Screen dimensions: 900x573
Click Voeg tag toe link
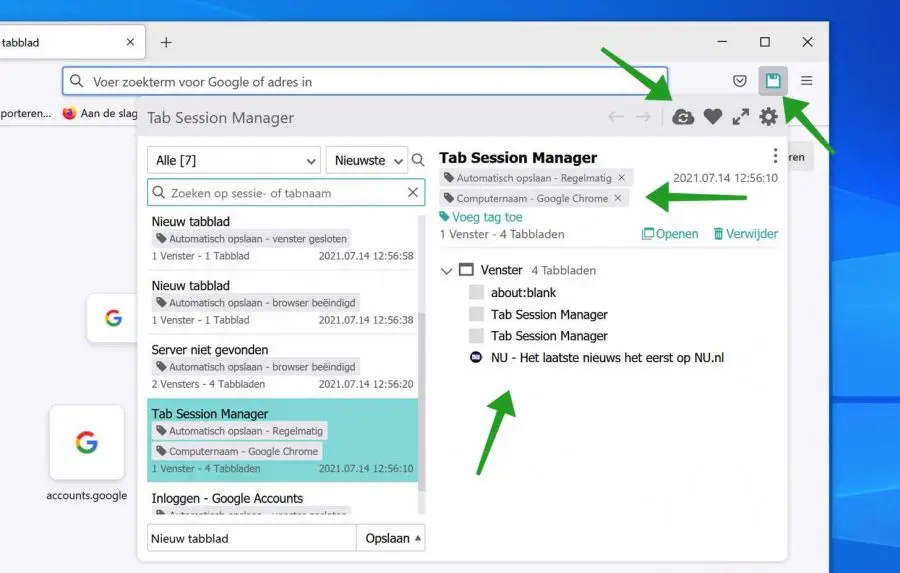point(481,217)
